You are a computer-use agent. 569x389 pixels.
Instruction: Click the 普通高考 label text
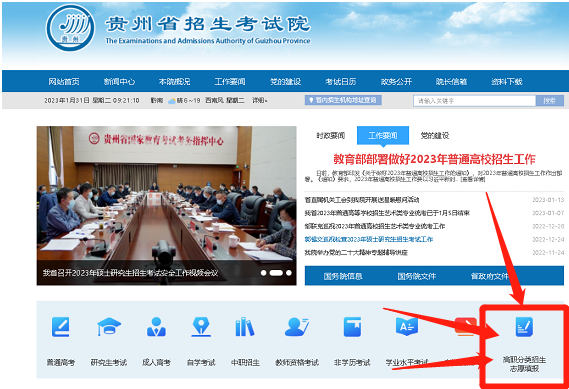pos(61,362)
